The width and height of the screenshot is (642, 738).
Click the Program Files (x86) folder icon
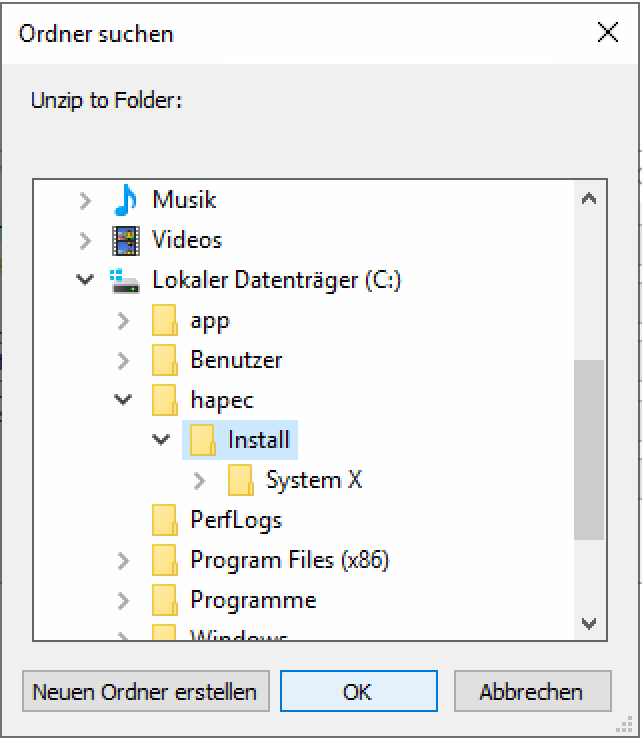[x=164, y=560]
